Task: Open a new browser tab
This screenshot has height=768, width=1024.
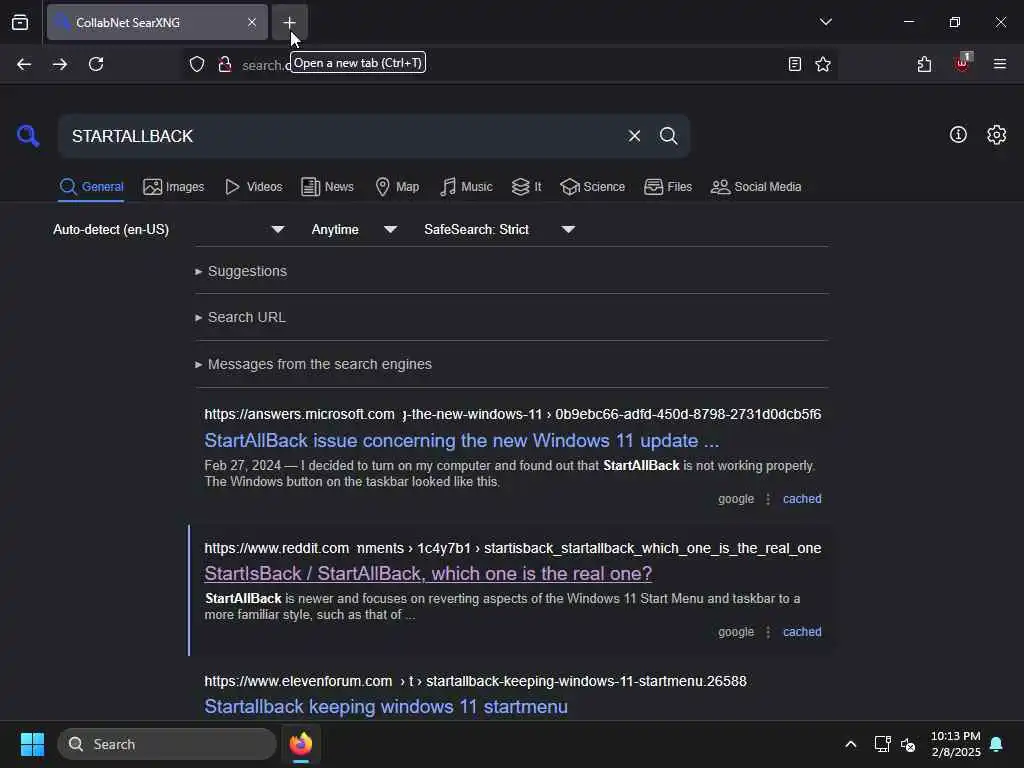Action: [289, 22]
